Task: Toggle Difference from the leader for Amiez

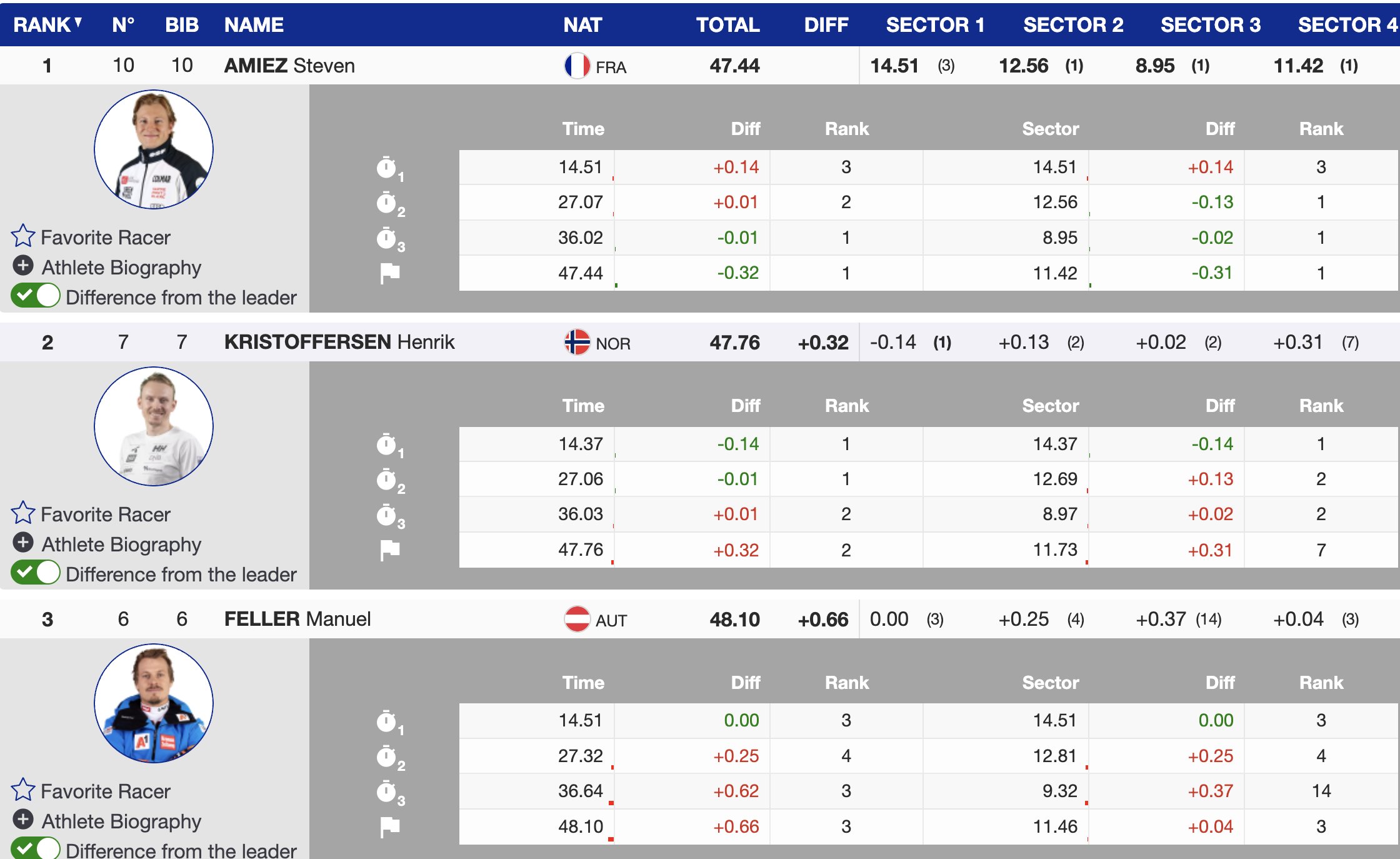Action: 36,296
